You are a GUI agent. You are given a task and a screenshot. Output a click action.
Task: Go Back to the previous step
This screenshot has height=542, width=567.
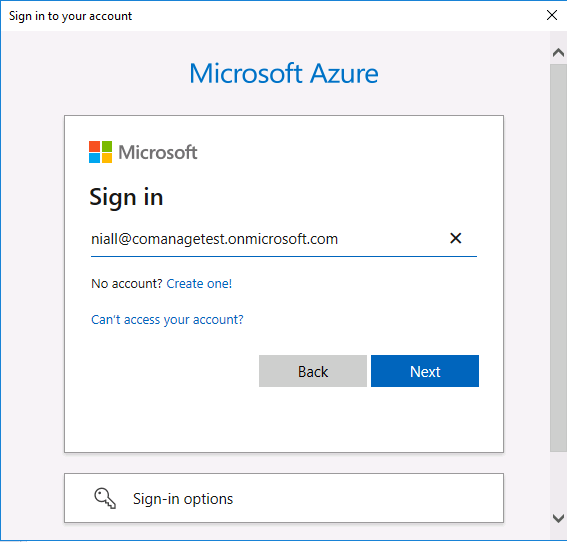point(313,371)
